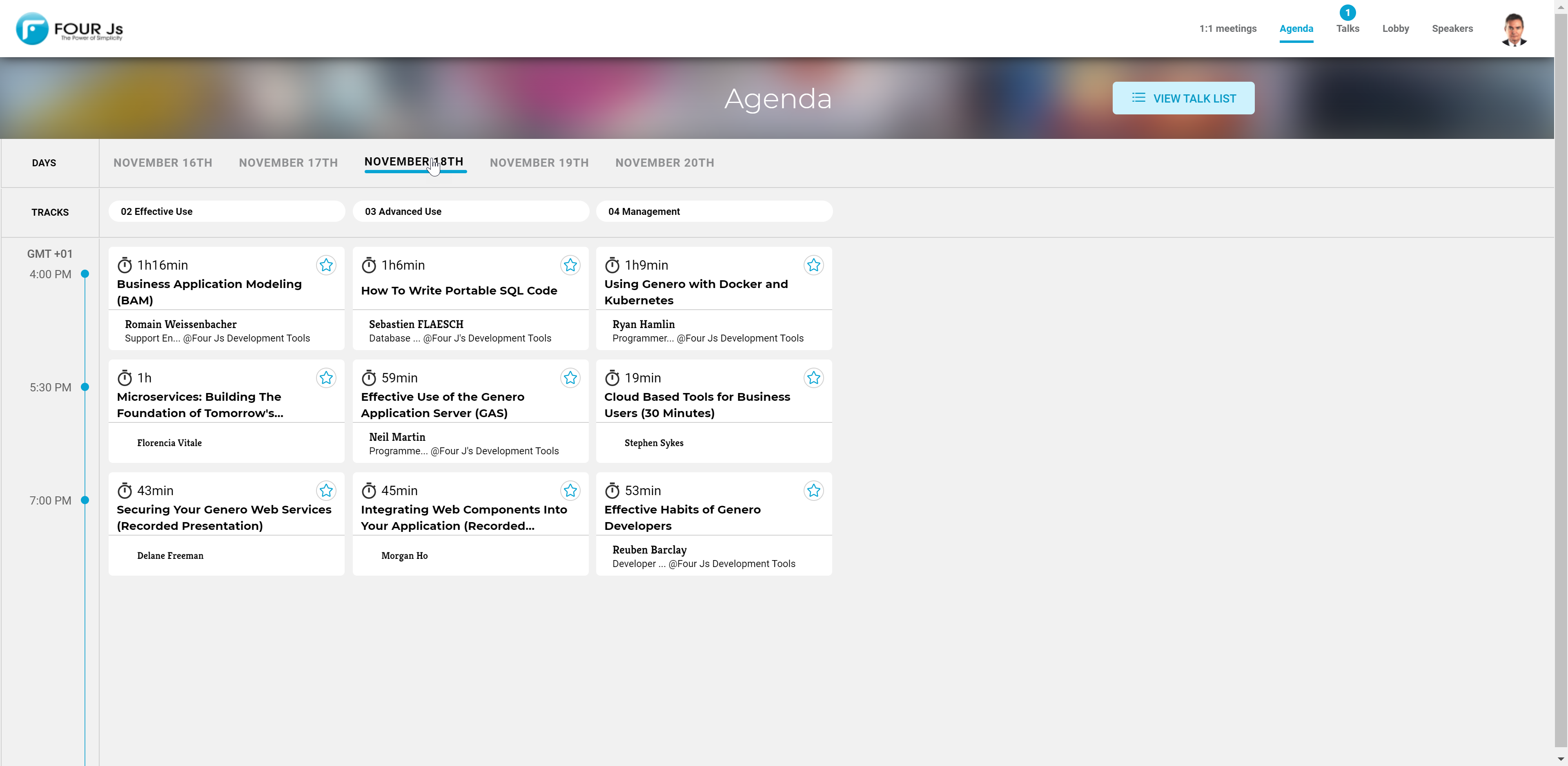The height and width of the screenshot is (766, 1568).
Task: Open Microservices: Building The Foundation talk
Action: (200, 404)
